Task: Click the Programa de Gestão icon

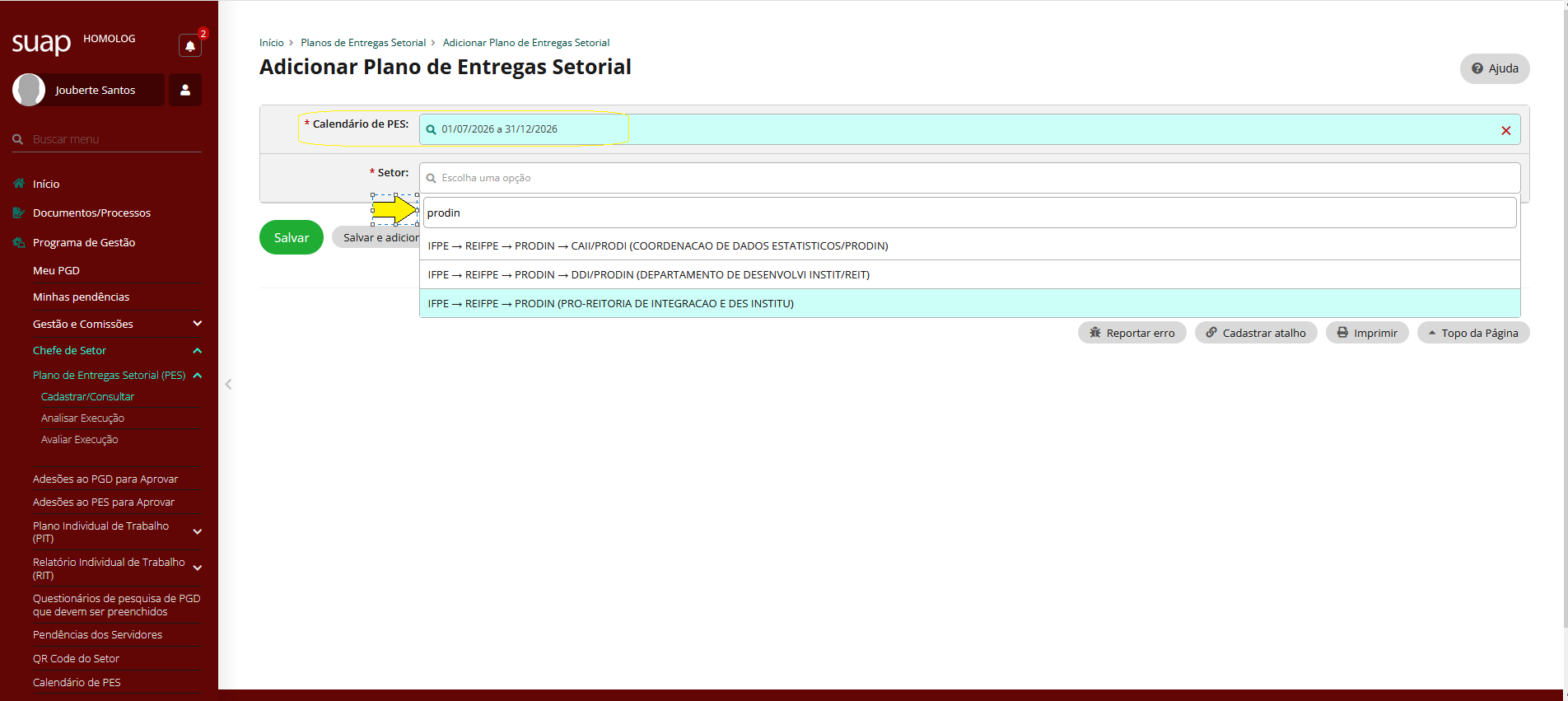Action: point(19,242)
